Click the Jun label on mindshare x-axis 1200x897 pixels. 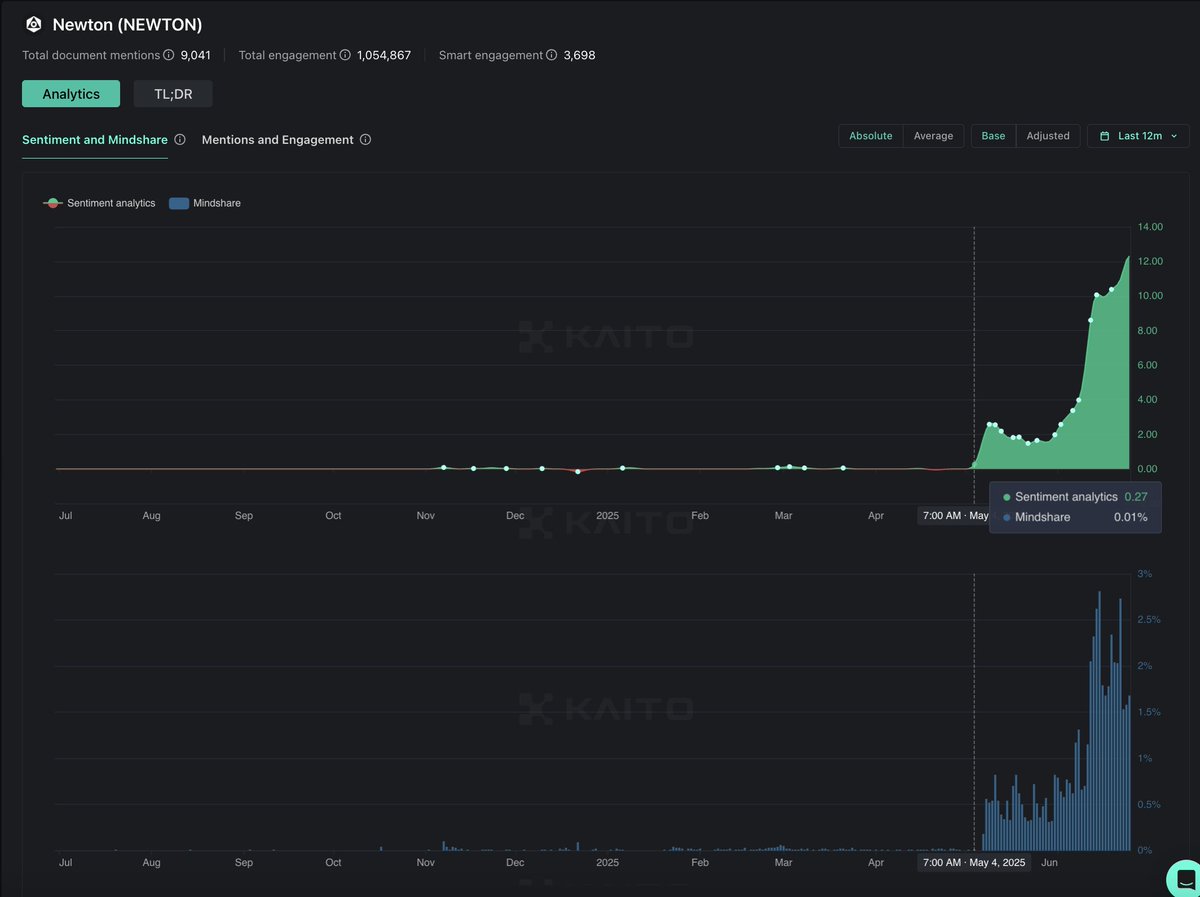[1049, 862]
